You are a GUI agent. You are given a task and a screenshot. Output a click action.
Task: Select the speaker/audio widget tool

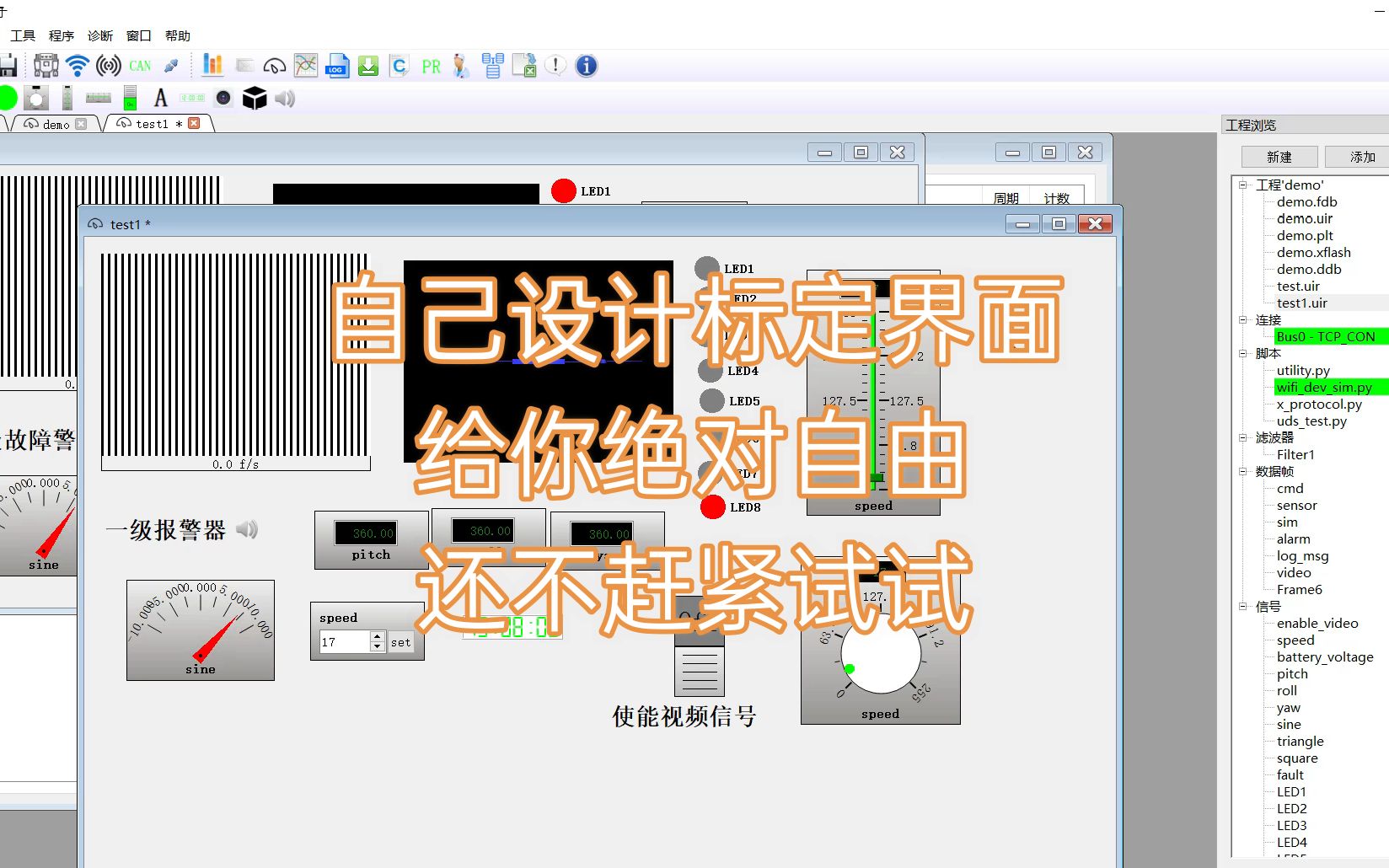285,98
